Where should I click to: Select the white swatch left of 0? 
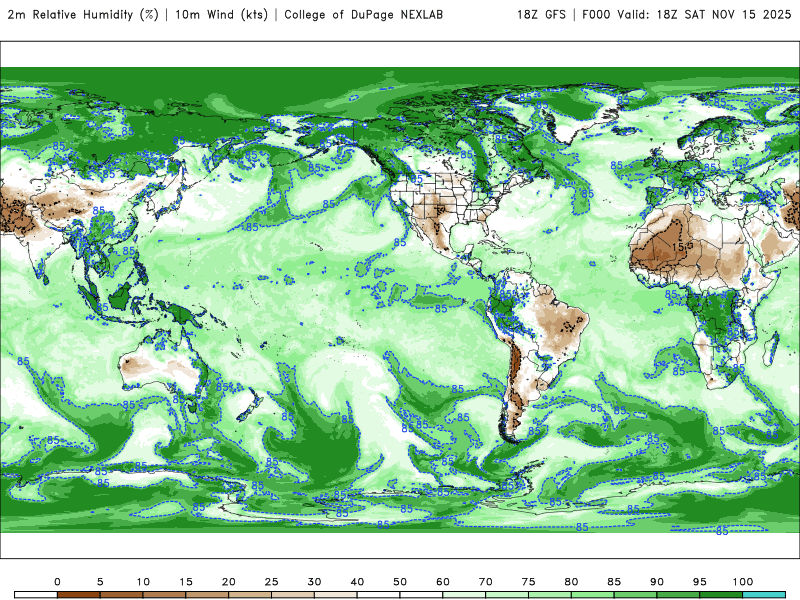tap(36, 595)
